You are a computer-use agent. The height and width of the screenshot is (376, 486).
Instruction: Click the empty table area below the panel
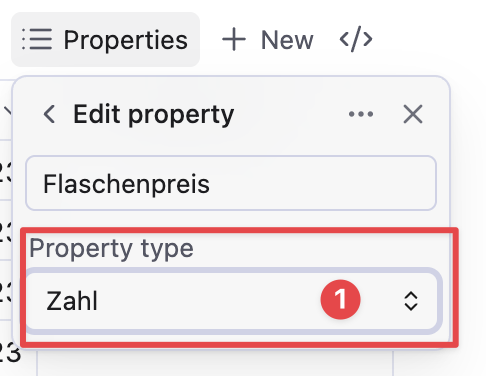215,363
